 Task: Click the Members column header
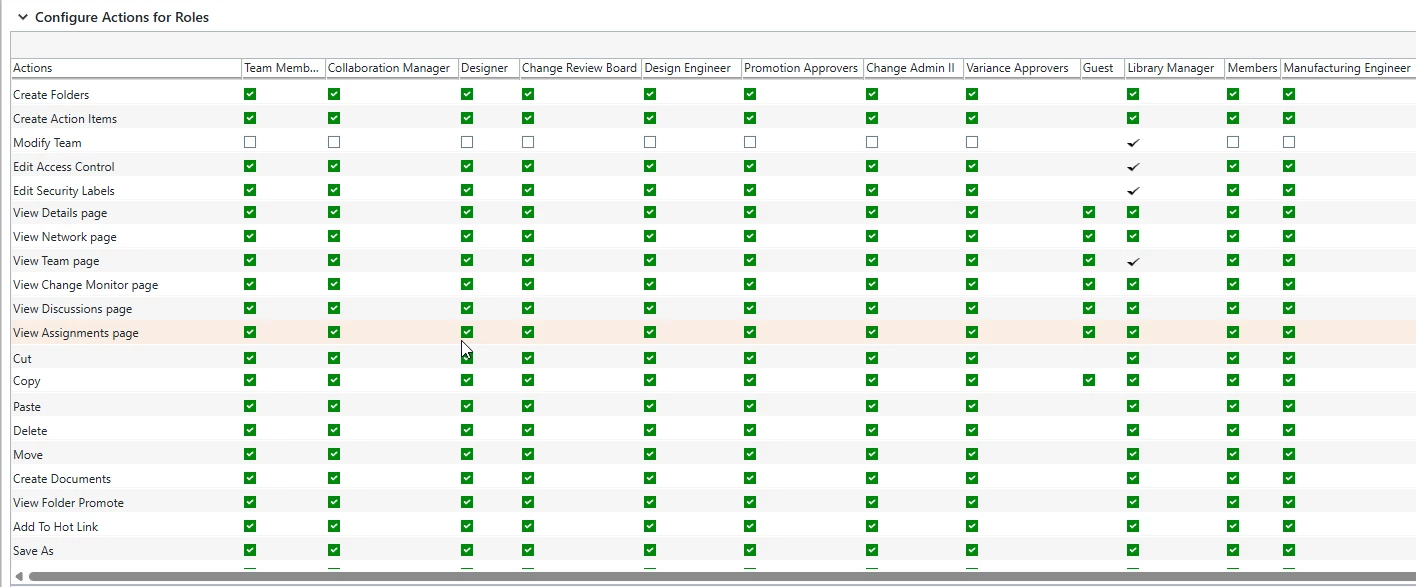tap(1252, 68)
